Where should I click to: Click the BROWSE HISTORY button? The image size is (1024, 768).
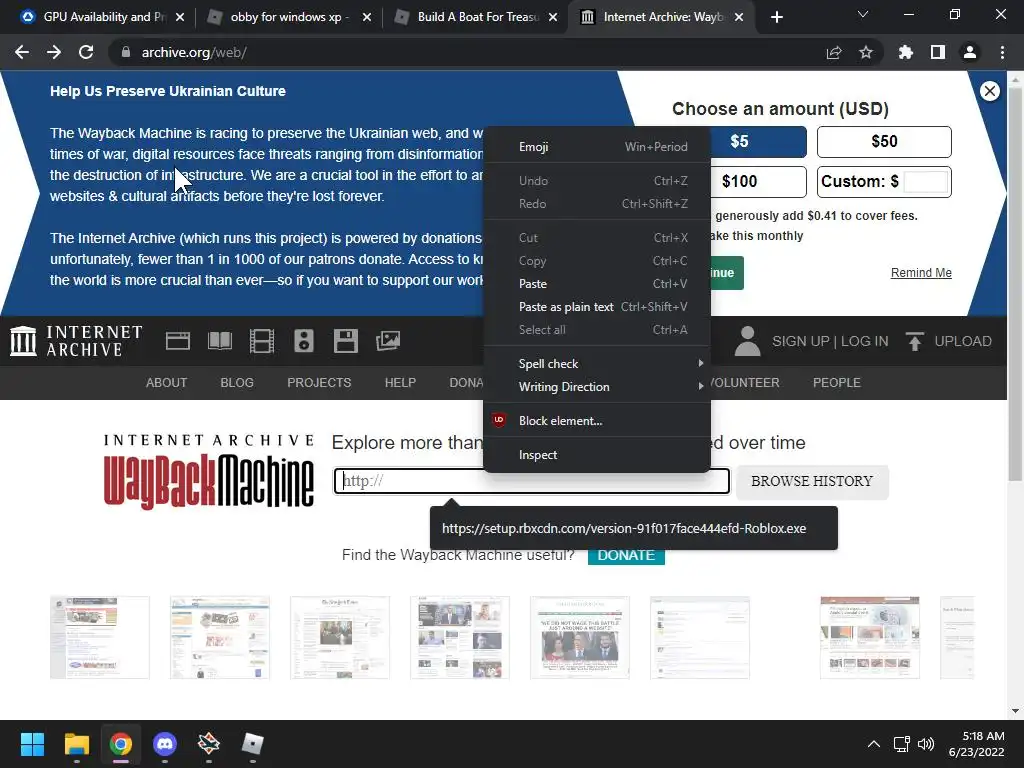812,481
